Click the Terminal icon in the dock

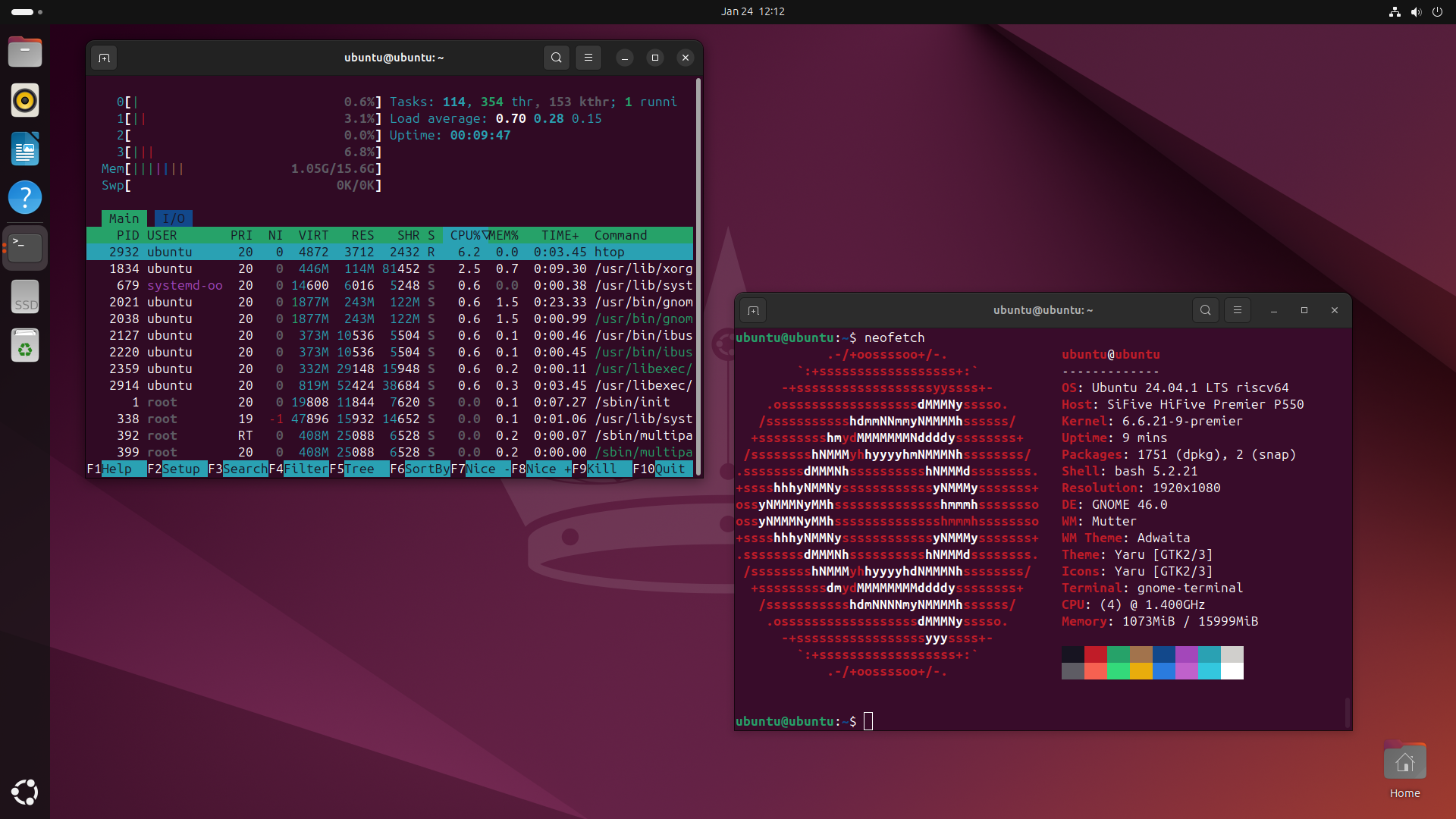25,248
